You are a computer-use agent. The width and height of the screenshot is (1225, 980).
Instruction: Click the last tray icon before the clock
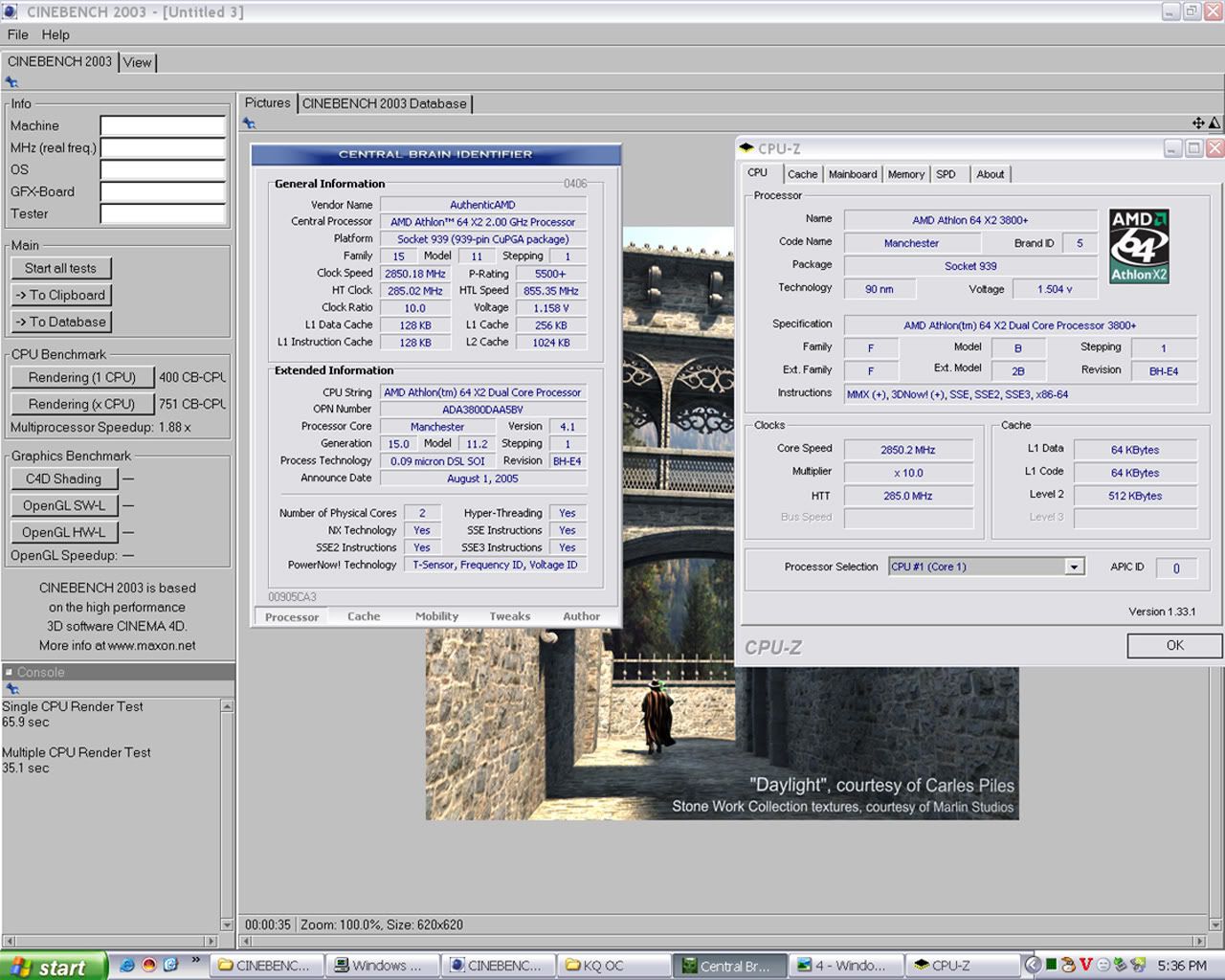(x=1137, y=965)
